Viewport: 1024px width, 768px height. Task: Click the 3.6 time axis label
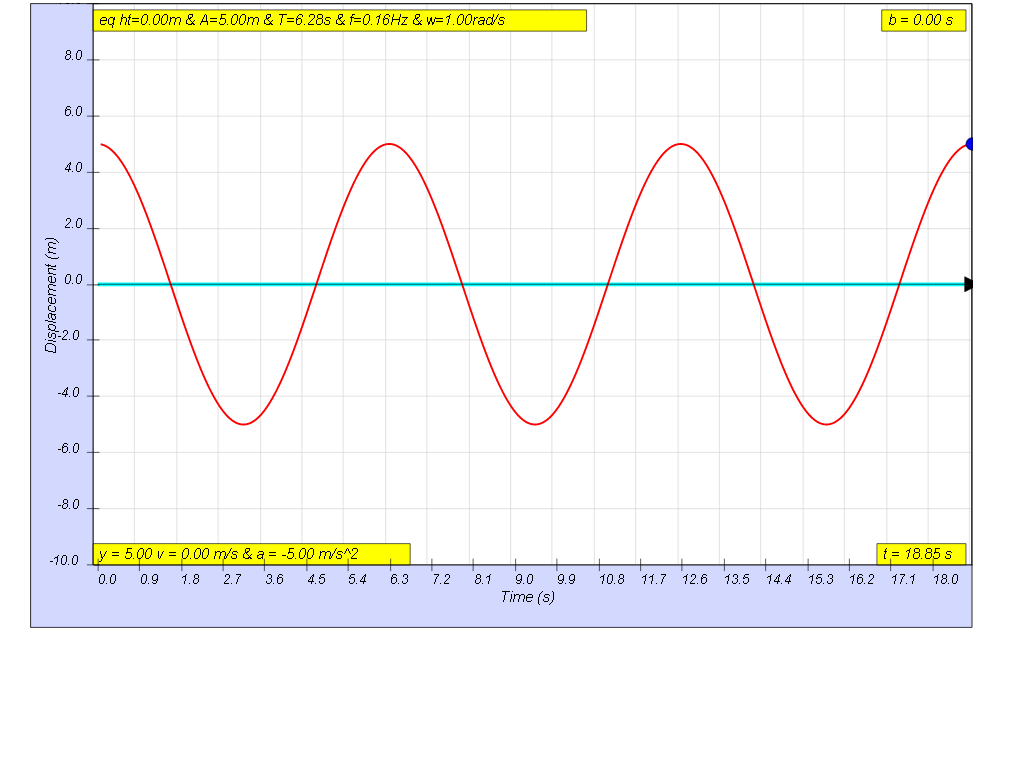click(x=274, y=579)
